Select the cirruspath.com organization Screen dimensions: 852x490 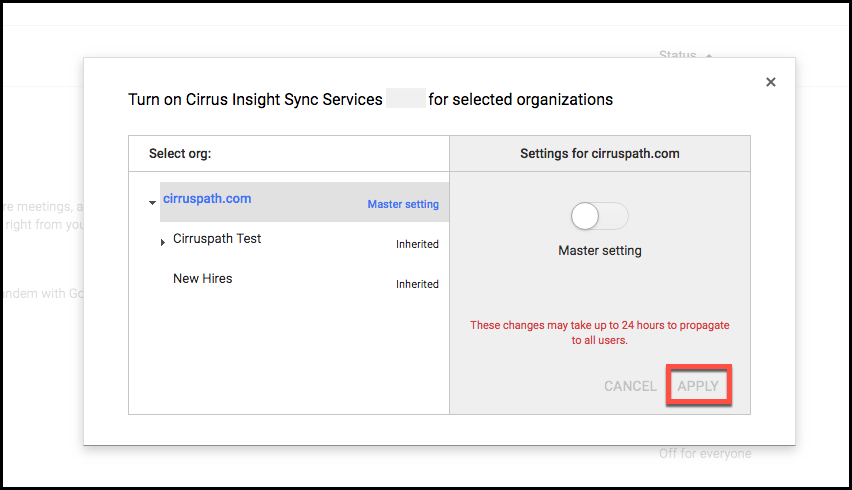click(x=207, y=199)
